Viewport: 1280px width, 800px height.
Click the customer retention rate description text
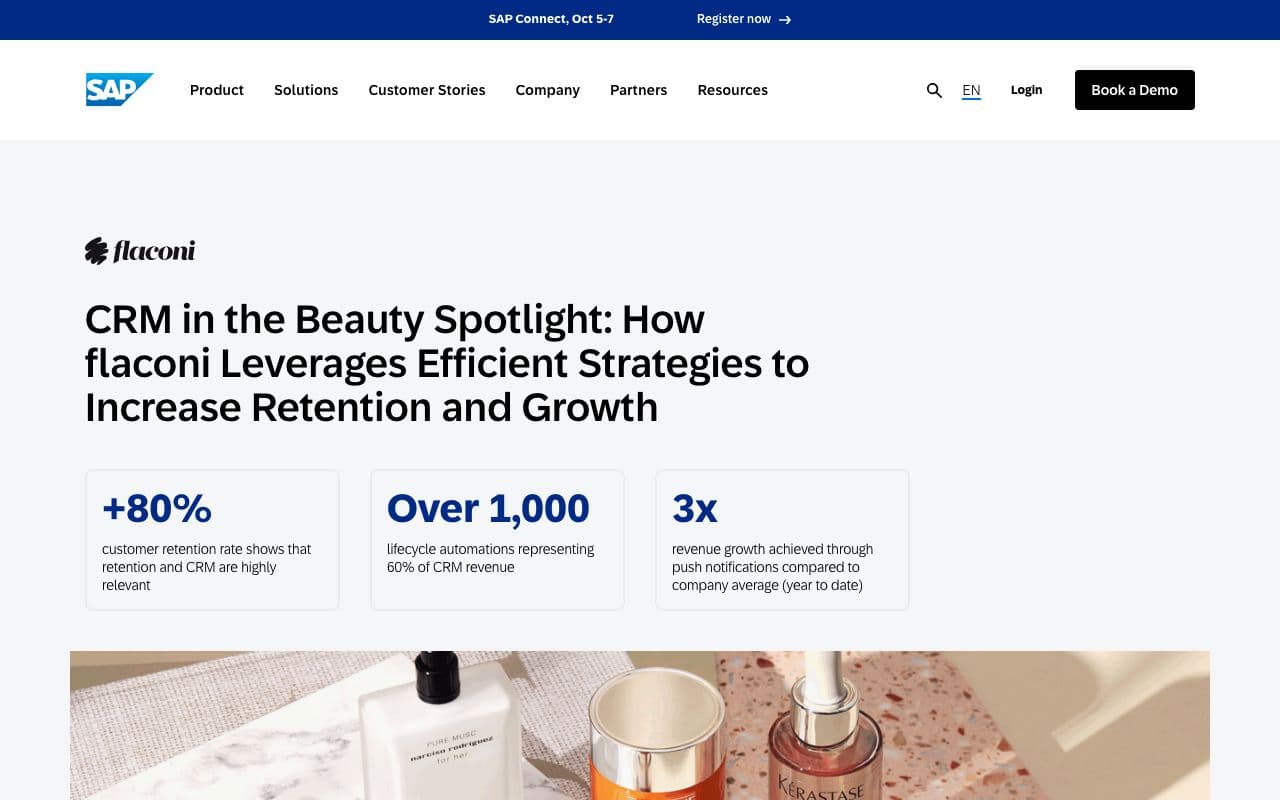(x=207, y=567)
